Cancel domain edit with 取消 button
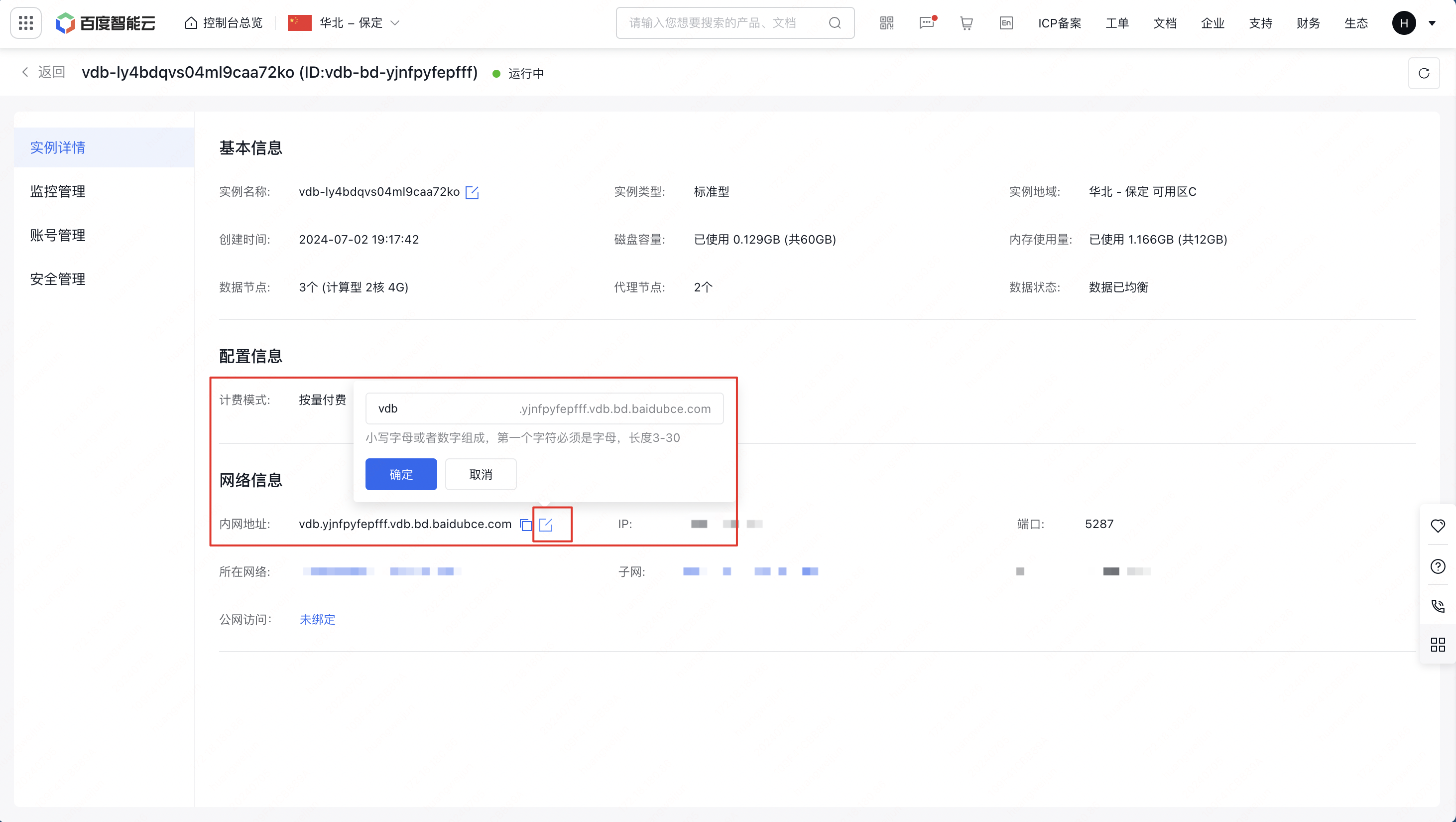 click(x=481, y=474)
